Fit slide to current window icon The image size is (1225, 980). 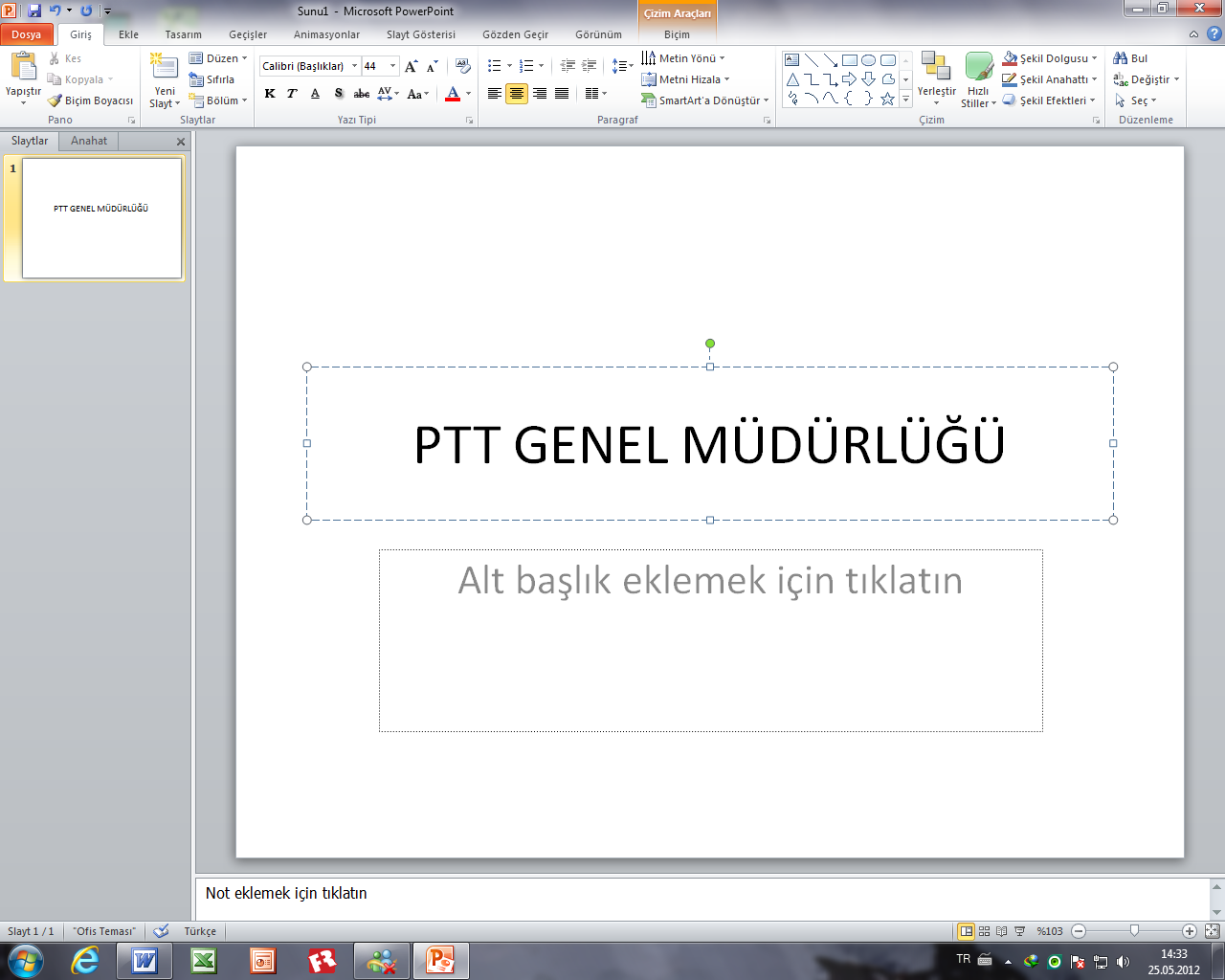pos(1213,931)
